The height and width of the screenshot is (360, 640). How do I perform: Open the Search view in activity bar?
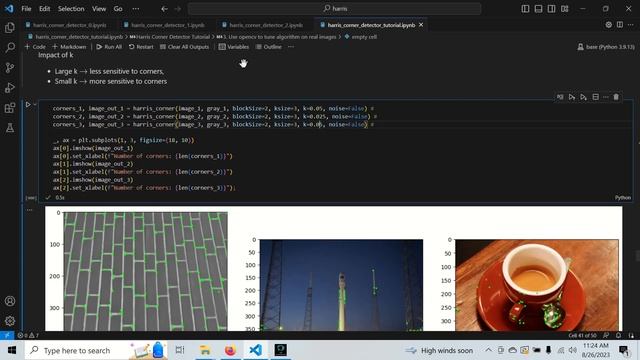(x=9, y=47)
